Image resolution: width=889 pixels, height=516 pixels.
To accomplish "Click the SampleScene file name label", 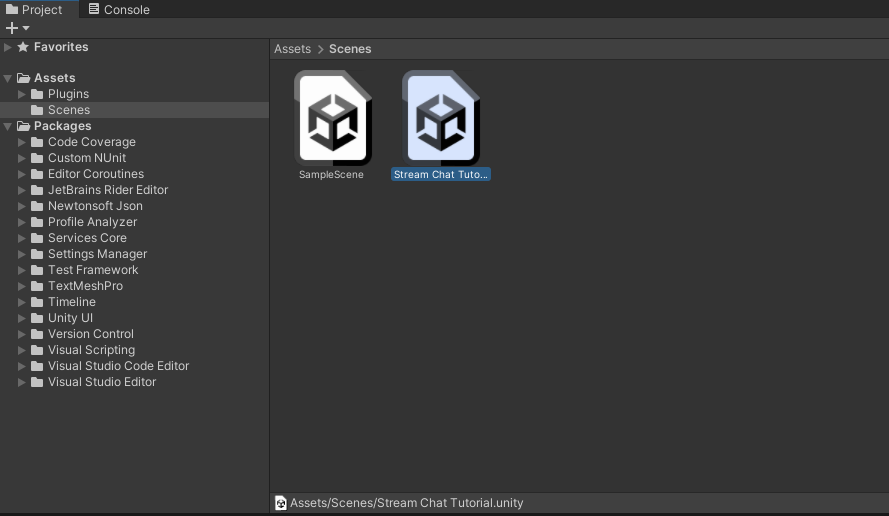I will pyautogui.click(x=331, y=175).
